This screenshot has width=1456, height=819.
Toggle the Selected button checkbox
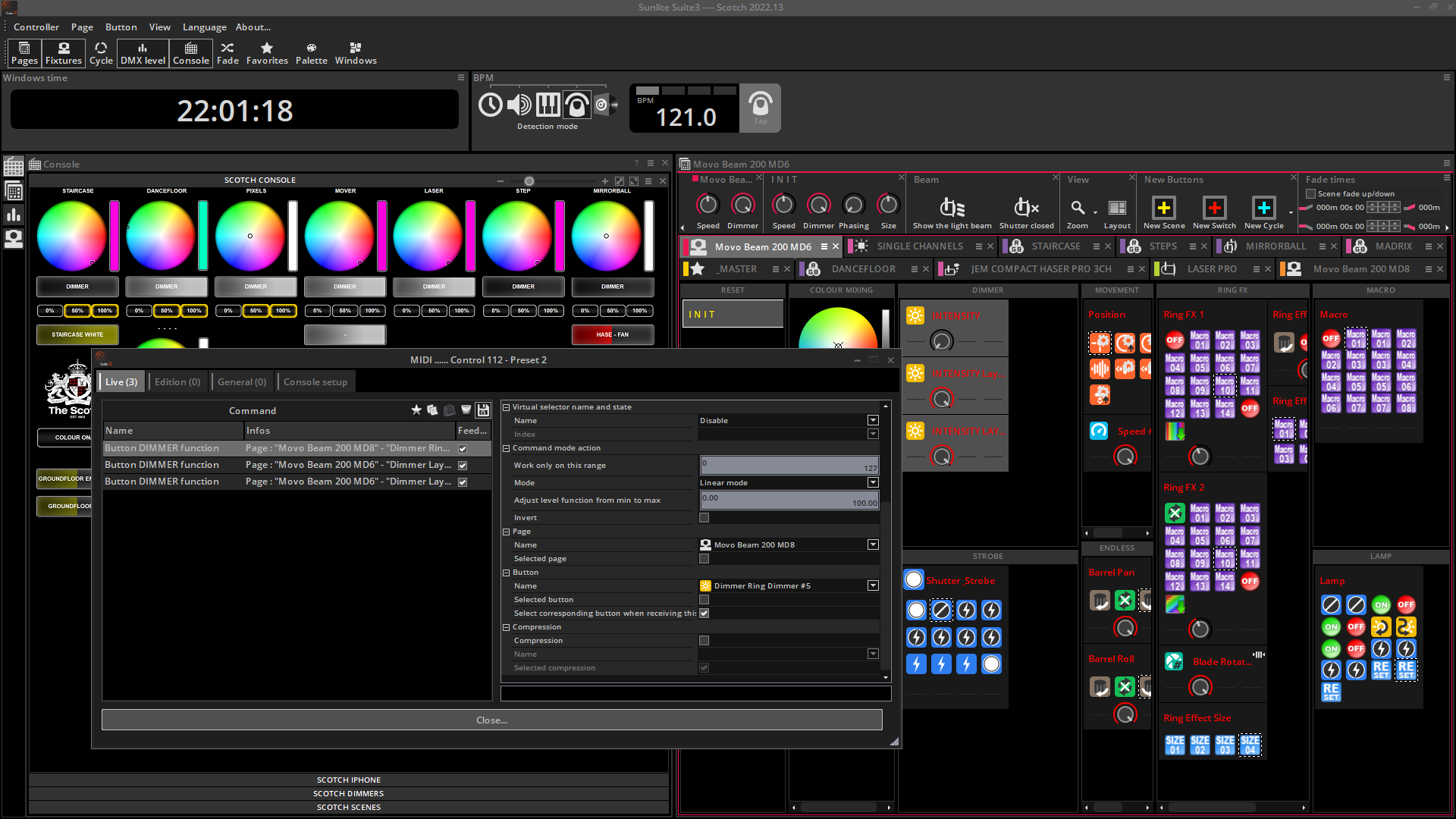[704, 600]
